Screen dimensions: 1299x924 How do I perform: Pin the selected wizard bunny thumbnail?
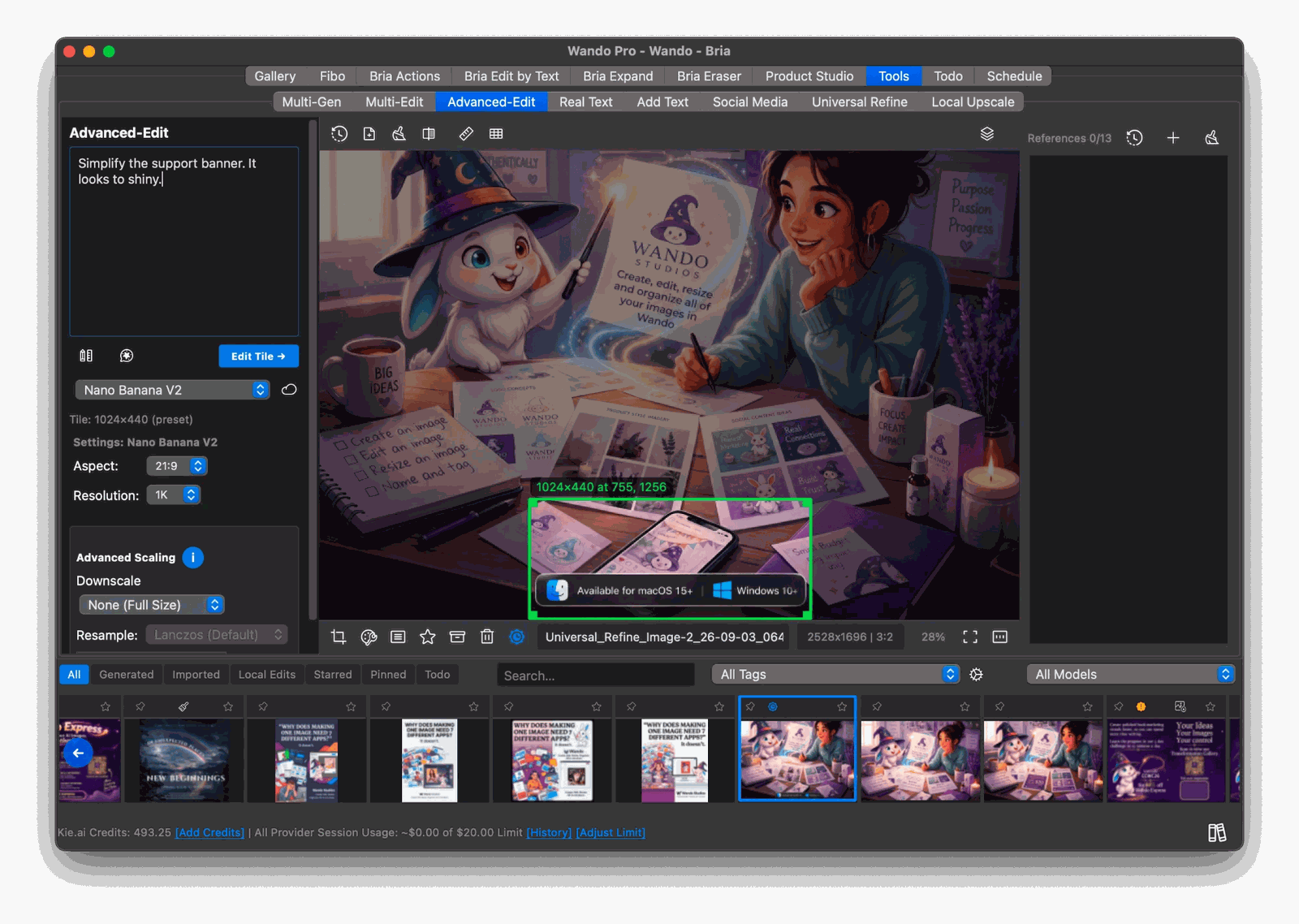click(x=750, y=707)
